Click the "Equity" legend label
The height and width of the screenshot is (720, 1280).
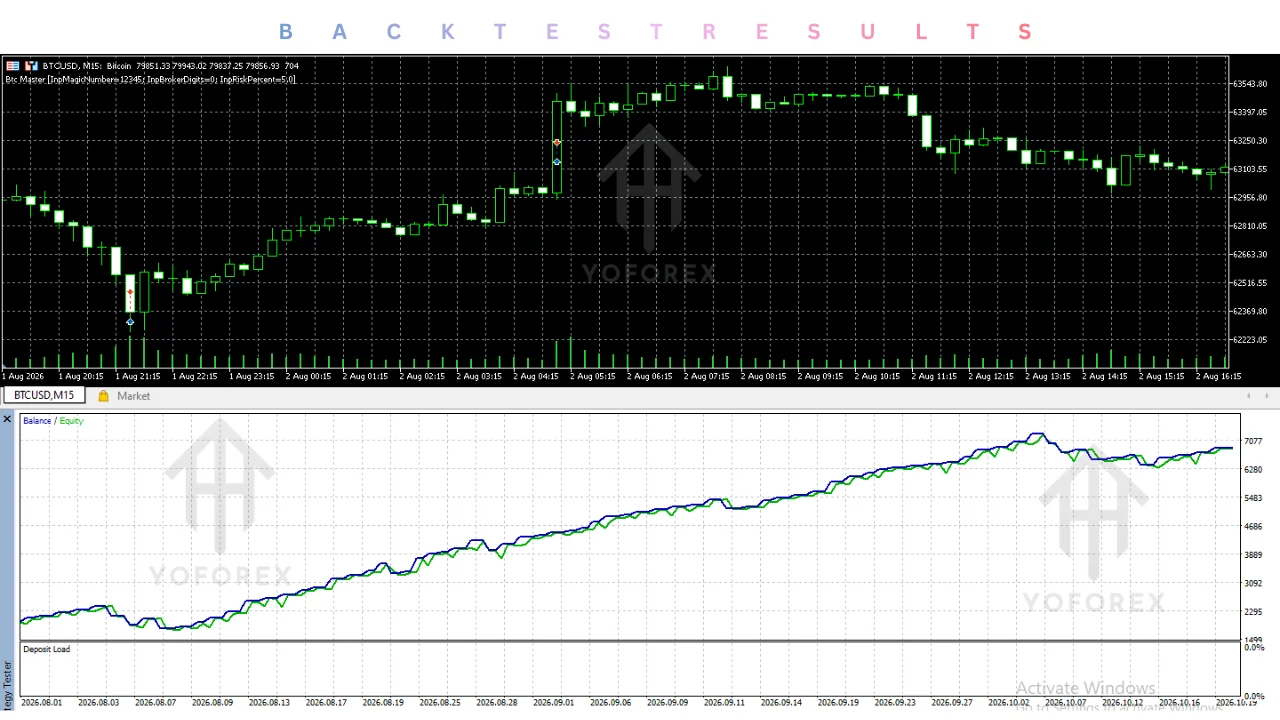click(71, 421)
